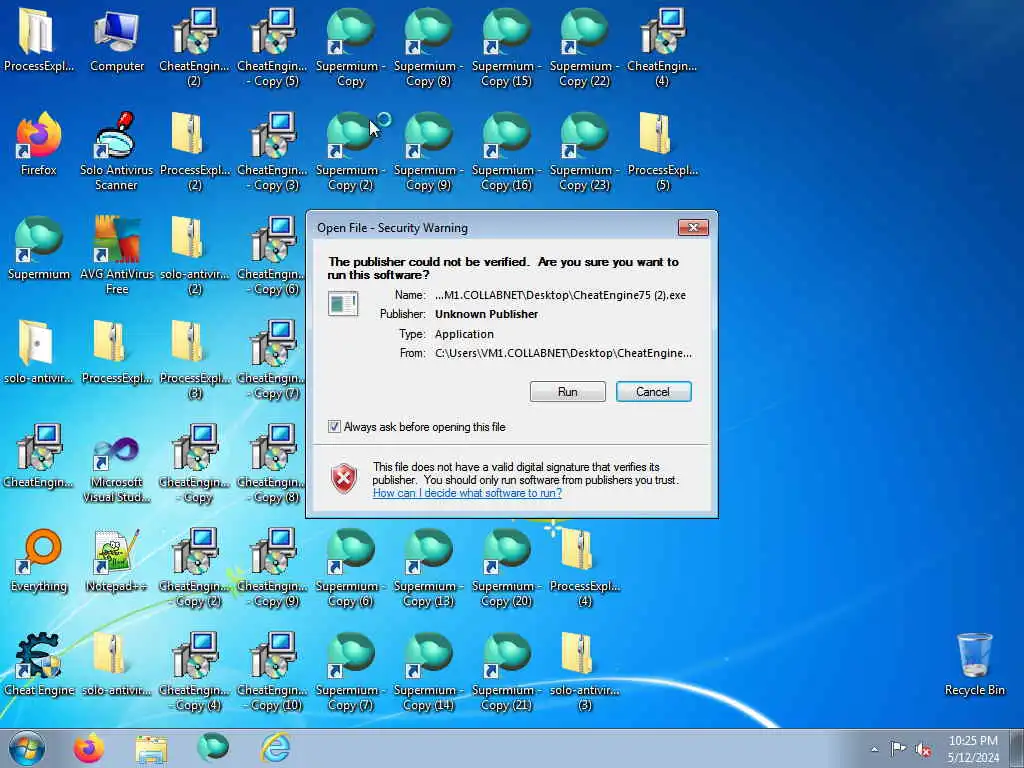The image size is (1024, 768).
Task: Open Supermium from the taskbar
Action: (213, 748)
